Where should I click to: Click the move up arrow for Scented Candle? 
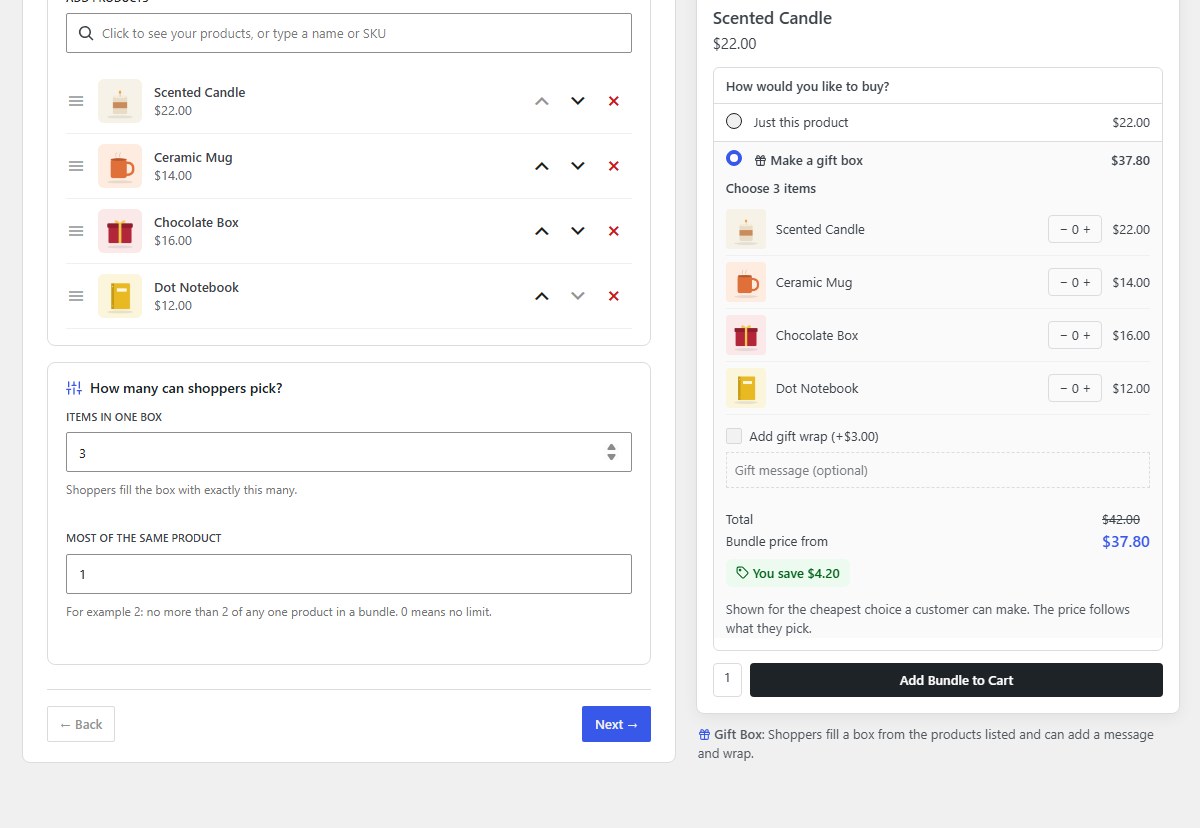point(542,101)
